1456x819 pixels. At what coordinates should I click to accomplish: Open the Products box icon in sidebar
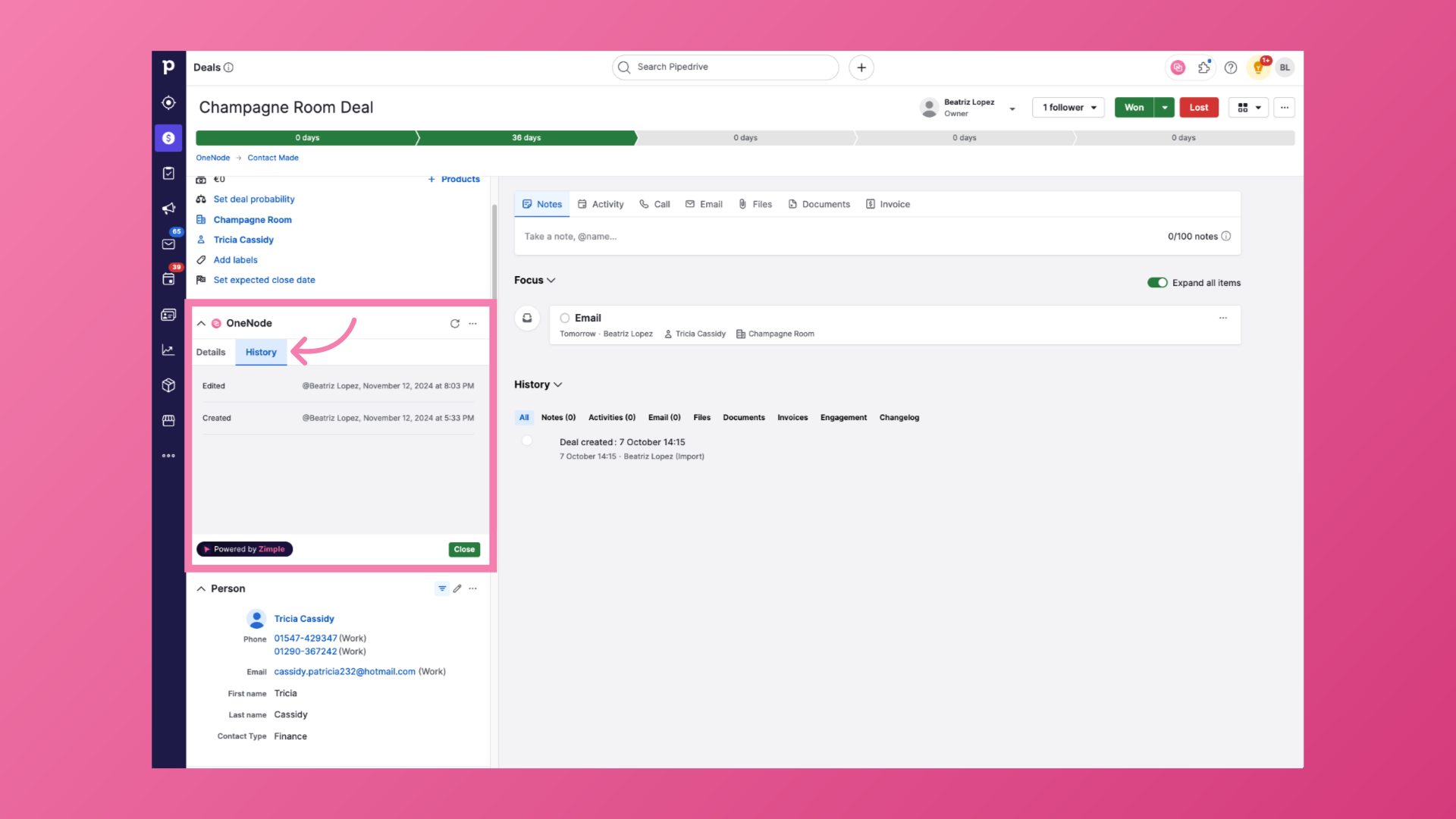(x=168, y=385)
